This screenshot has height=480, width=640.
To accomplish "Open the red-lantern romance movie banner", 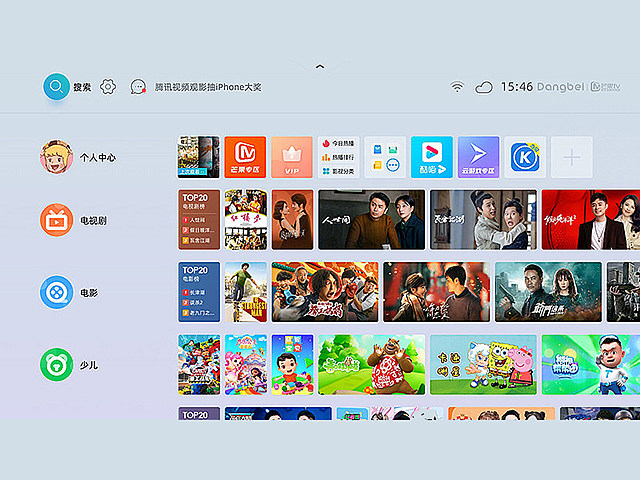I will 436,292.
